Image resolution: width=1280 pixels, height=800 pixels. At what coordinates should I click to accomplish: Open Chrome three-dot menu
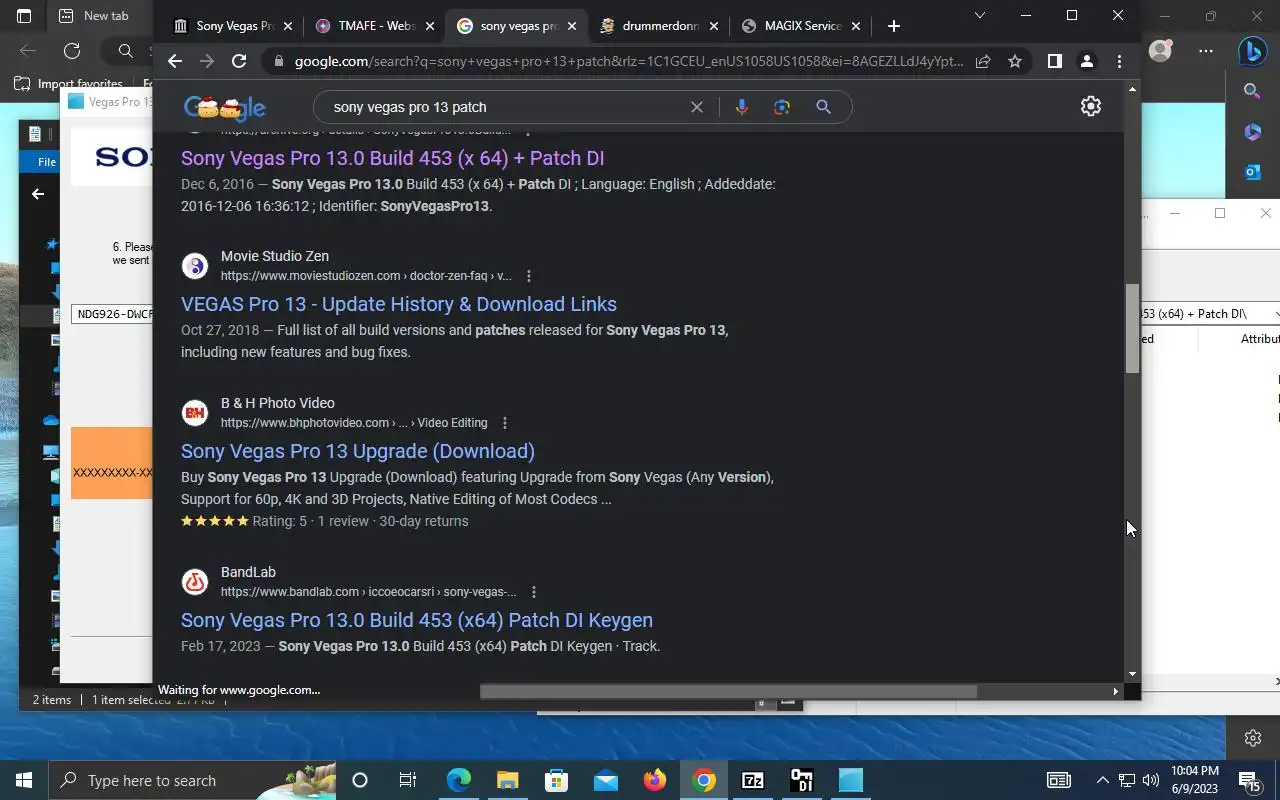1119,61
